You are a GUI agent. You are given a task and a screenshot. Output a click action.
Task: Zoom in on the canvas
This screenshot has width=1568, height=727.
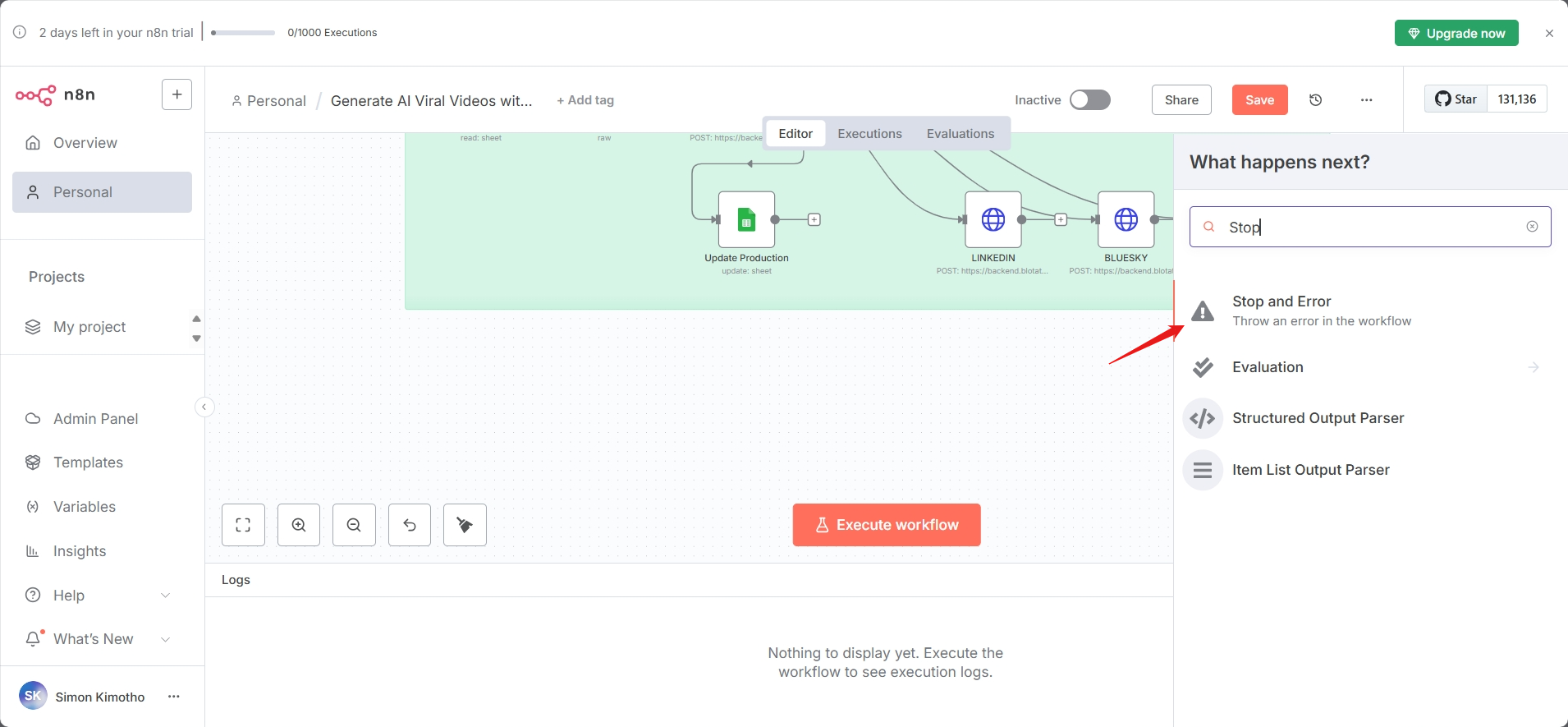(299, 525)
